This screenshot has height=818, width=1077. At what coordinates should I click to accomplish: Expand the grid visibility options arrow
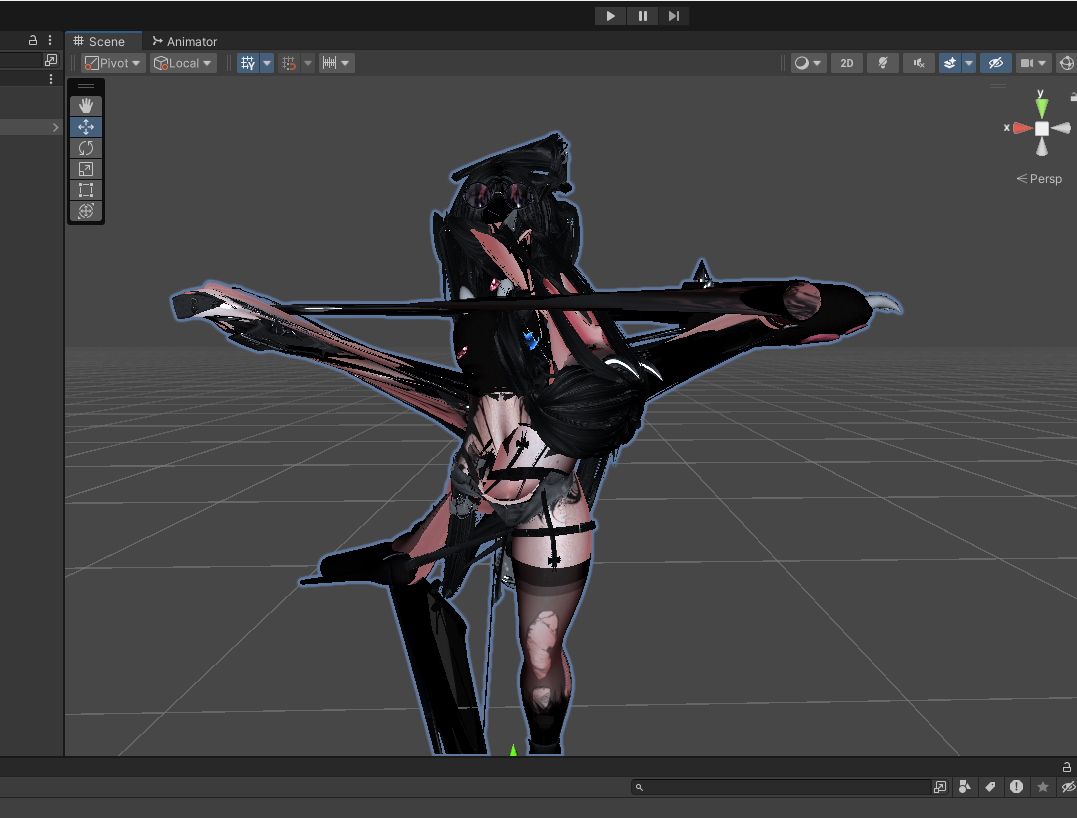tap(267, 63)
